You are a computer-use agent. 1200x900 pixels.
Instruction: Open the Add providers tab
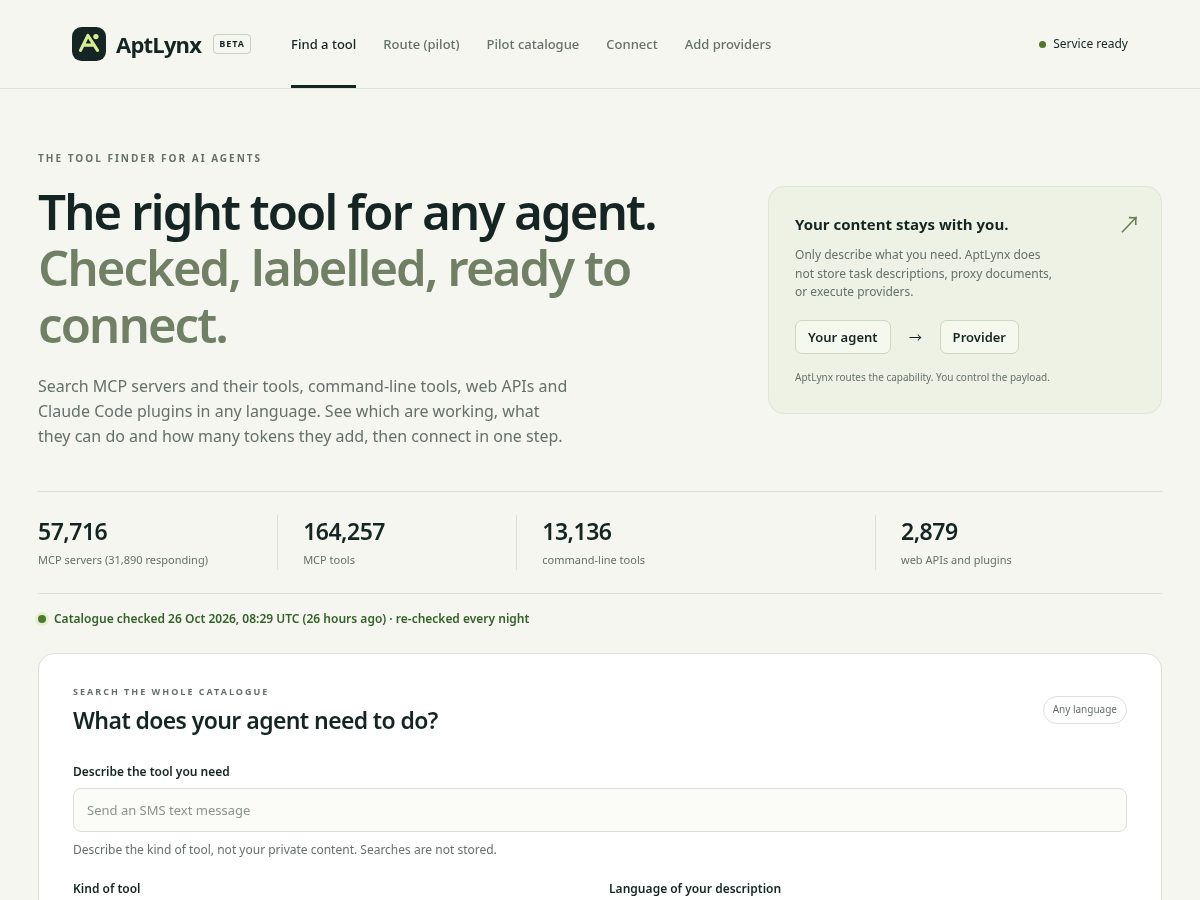(x=727, y=44)
